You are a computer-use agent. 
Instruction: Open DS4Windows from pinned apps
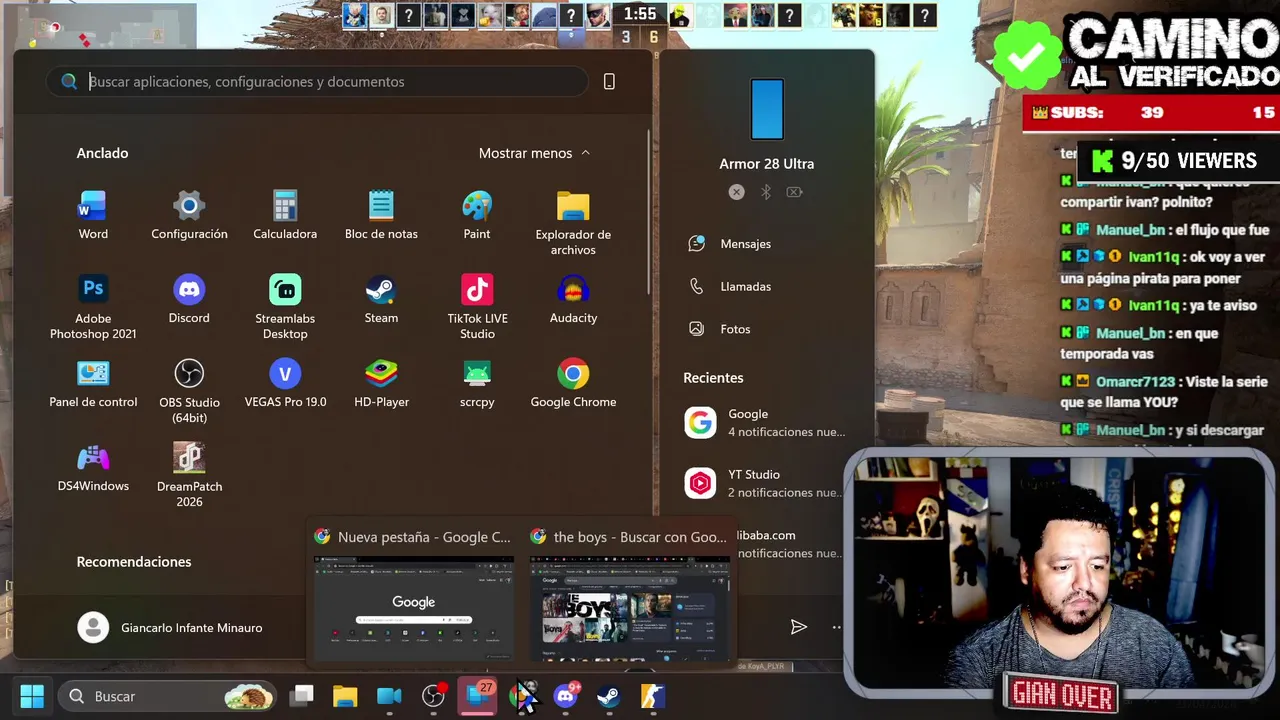point(93,468)
